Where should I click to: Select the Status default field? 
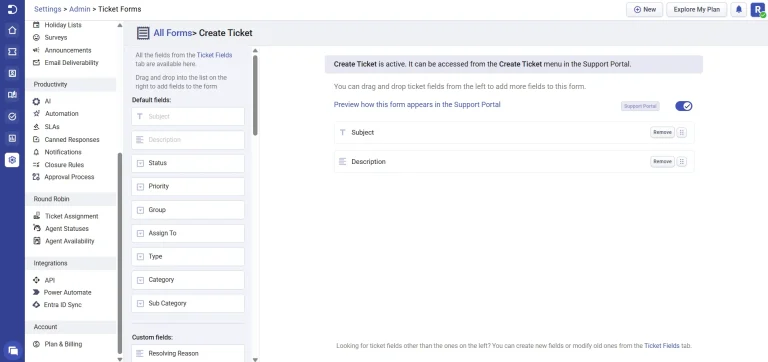click(188, 163)
